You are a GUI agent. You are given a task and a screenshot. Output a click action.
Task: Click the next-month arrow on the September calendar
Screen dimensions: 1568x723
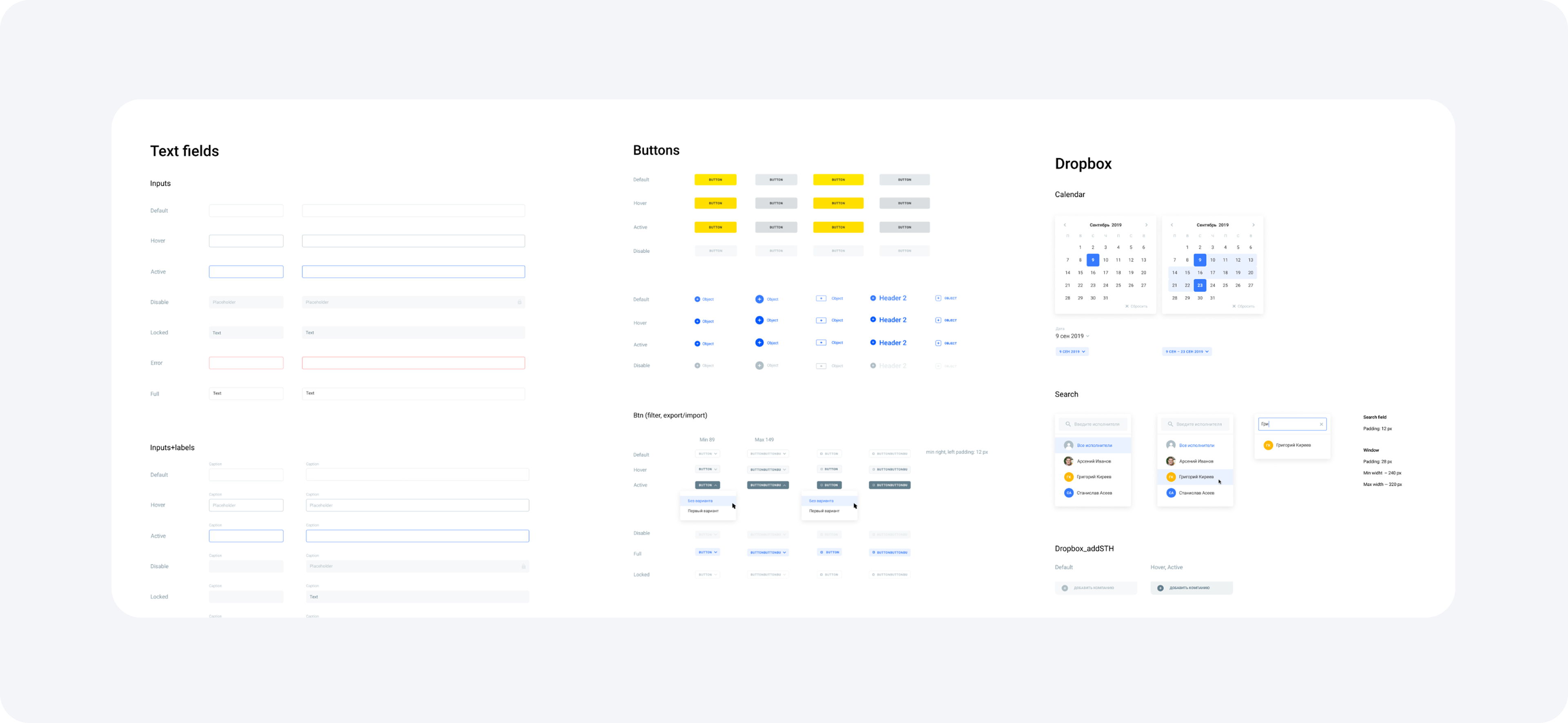(1146, 225)
